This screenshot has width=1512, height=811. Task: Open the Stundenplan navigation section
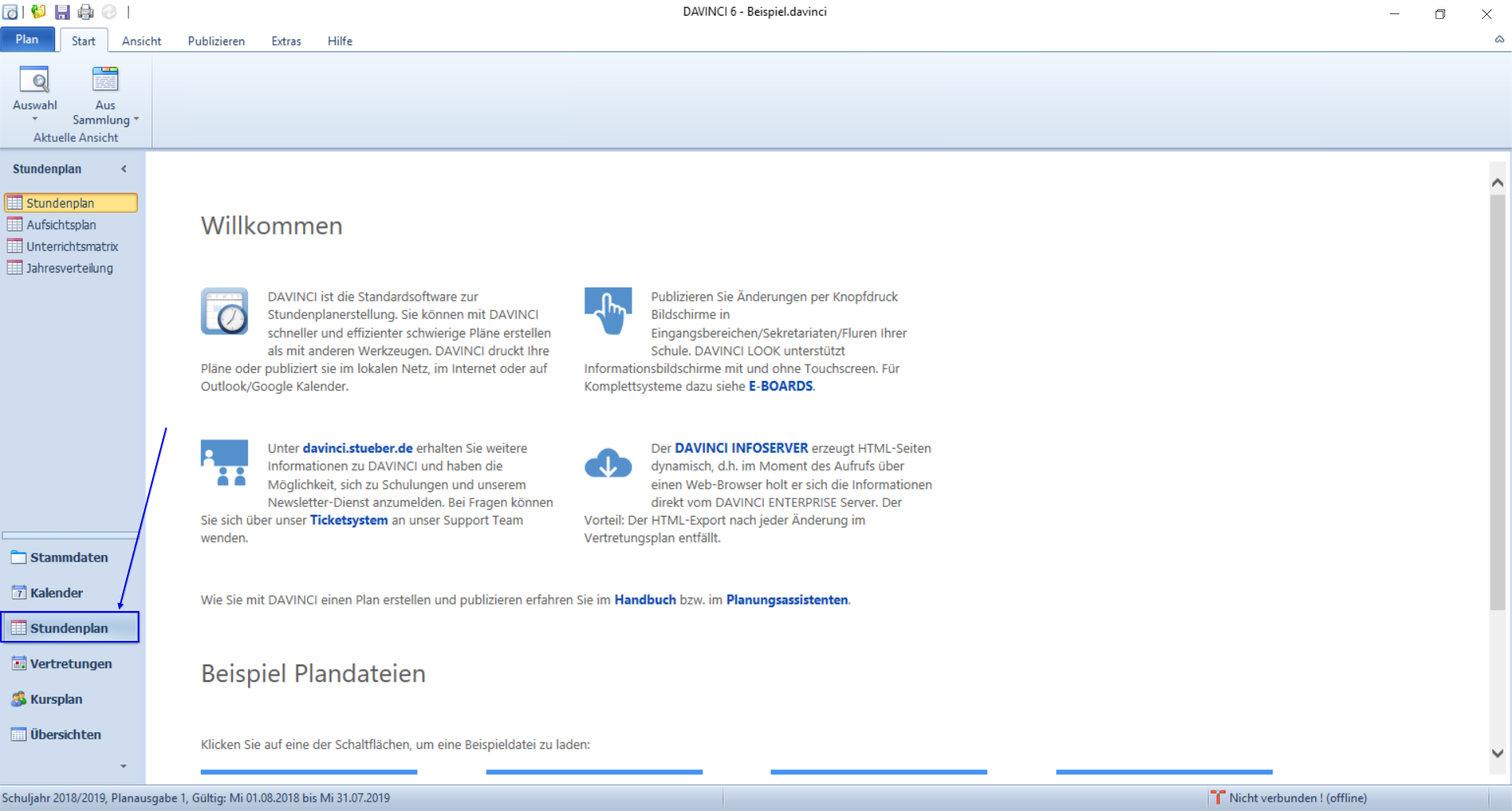(x=71, y=628)
